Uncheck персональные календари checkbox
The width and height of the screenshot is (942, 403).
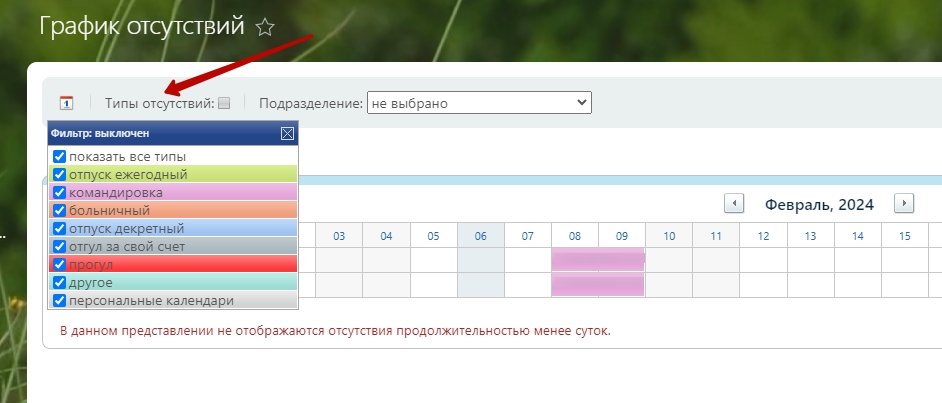(x=60, y=300)
